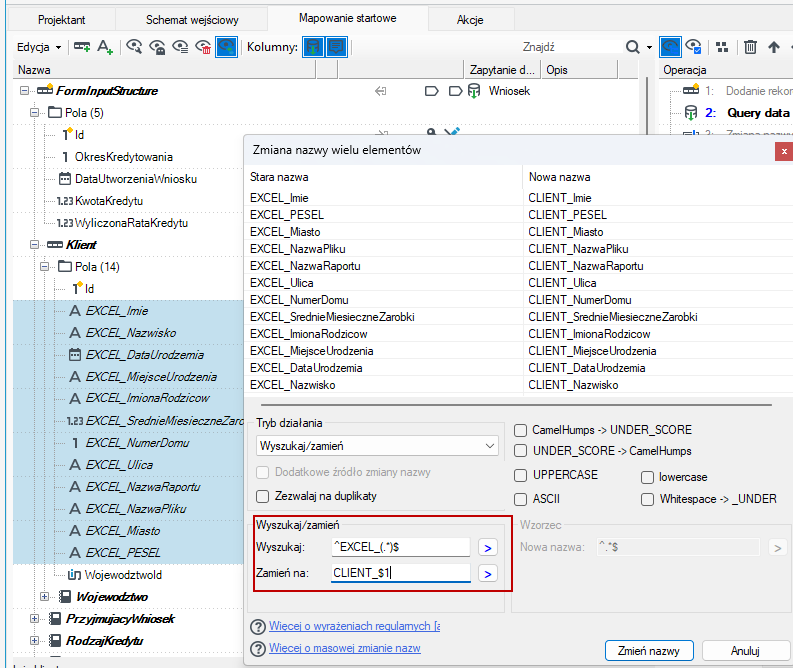Click the book icon of RodzajKredytu

click(x=55, y=641)
